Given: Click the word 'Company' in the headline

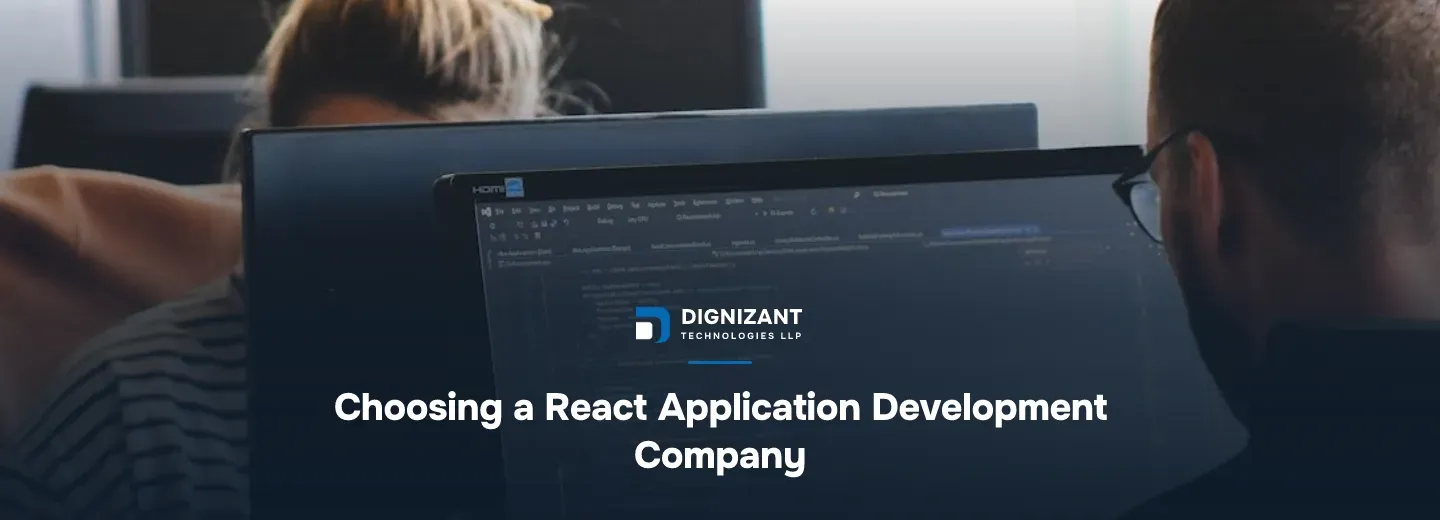Looking at the screenshot, I should [720, 455].
